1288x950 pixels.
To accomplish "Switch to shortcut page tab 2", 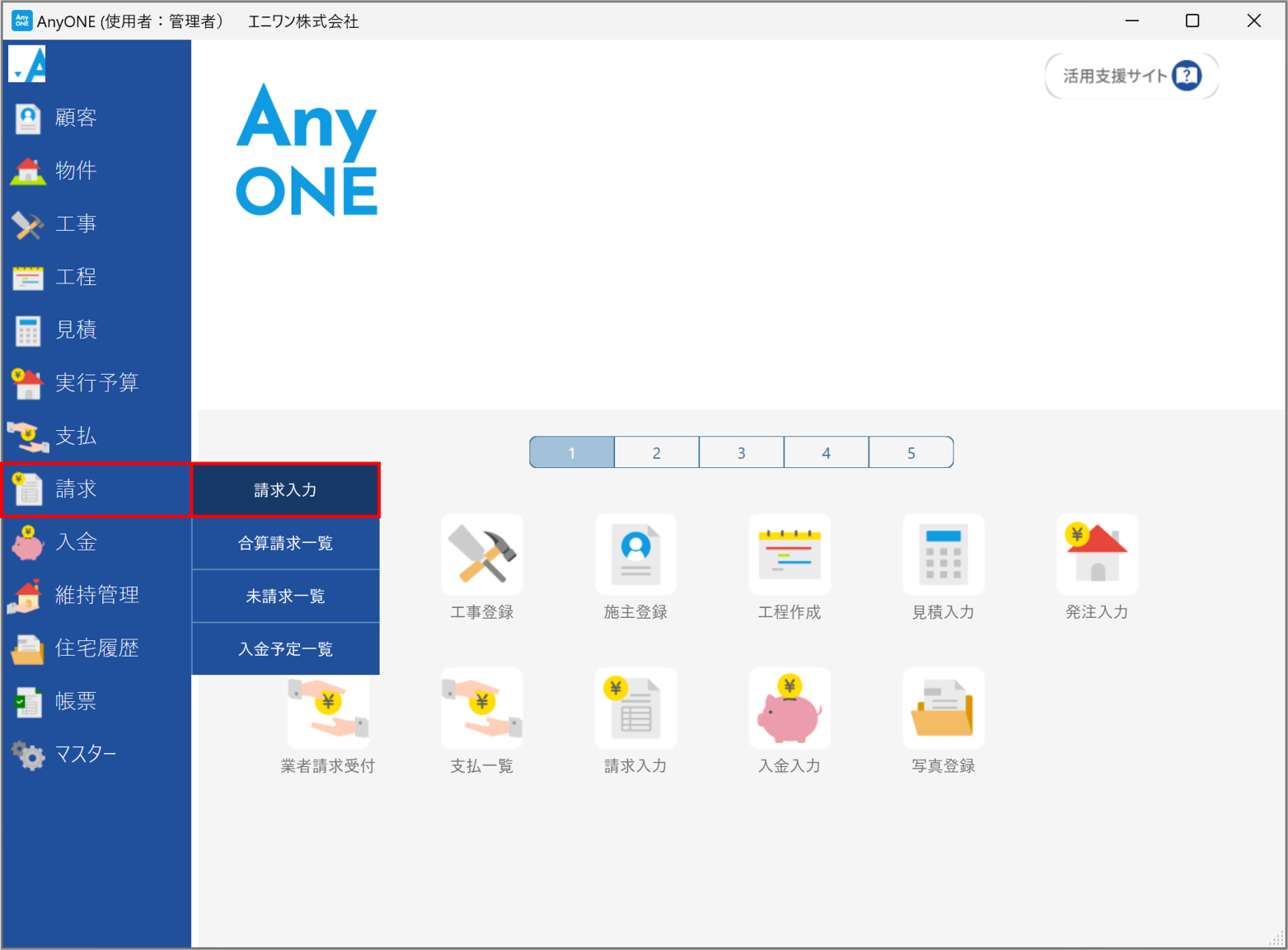I will [656, 452].
